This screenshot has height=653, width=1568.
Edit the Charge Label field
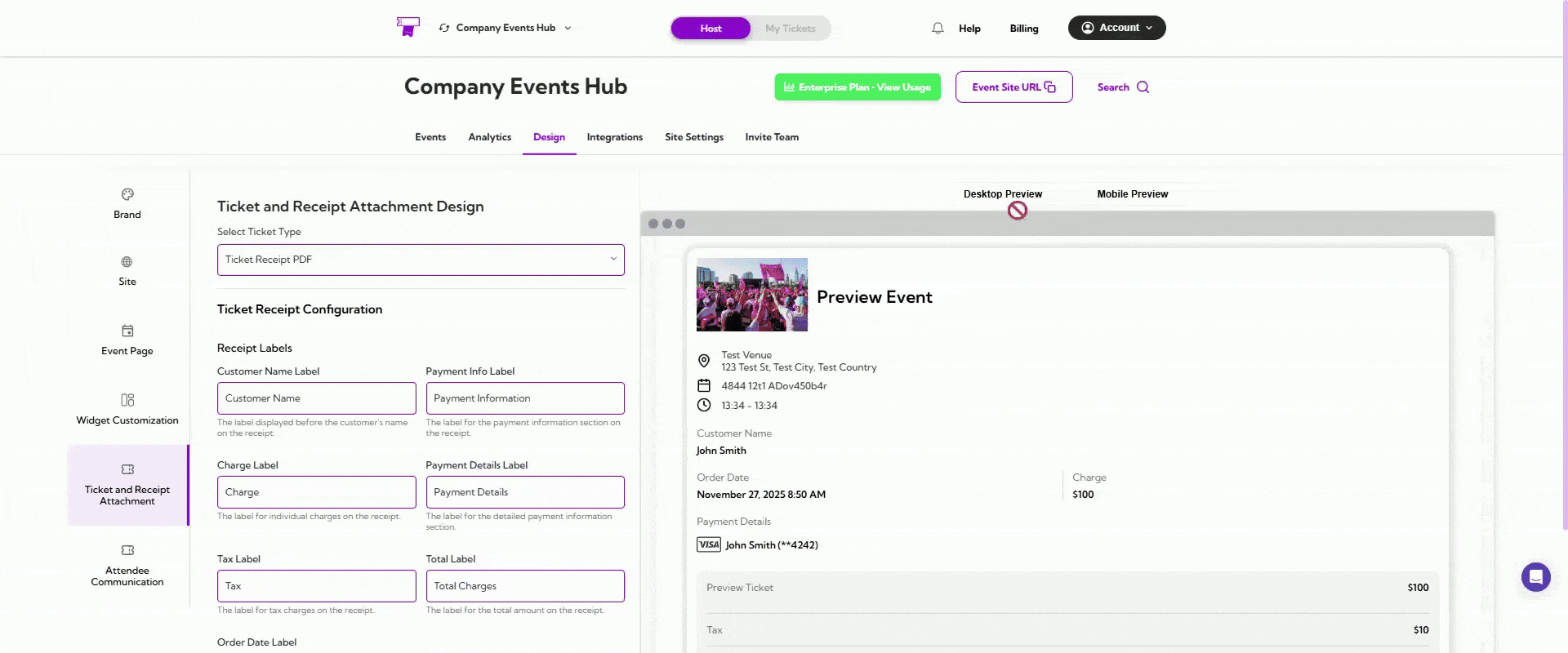317,492
